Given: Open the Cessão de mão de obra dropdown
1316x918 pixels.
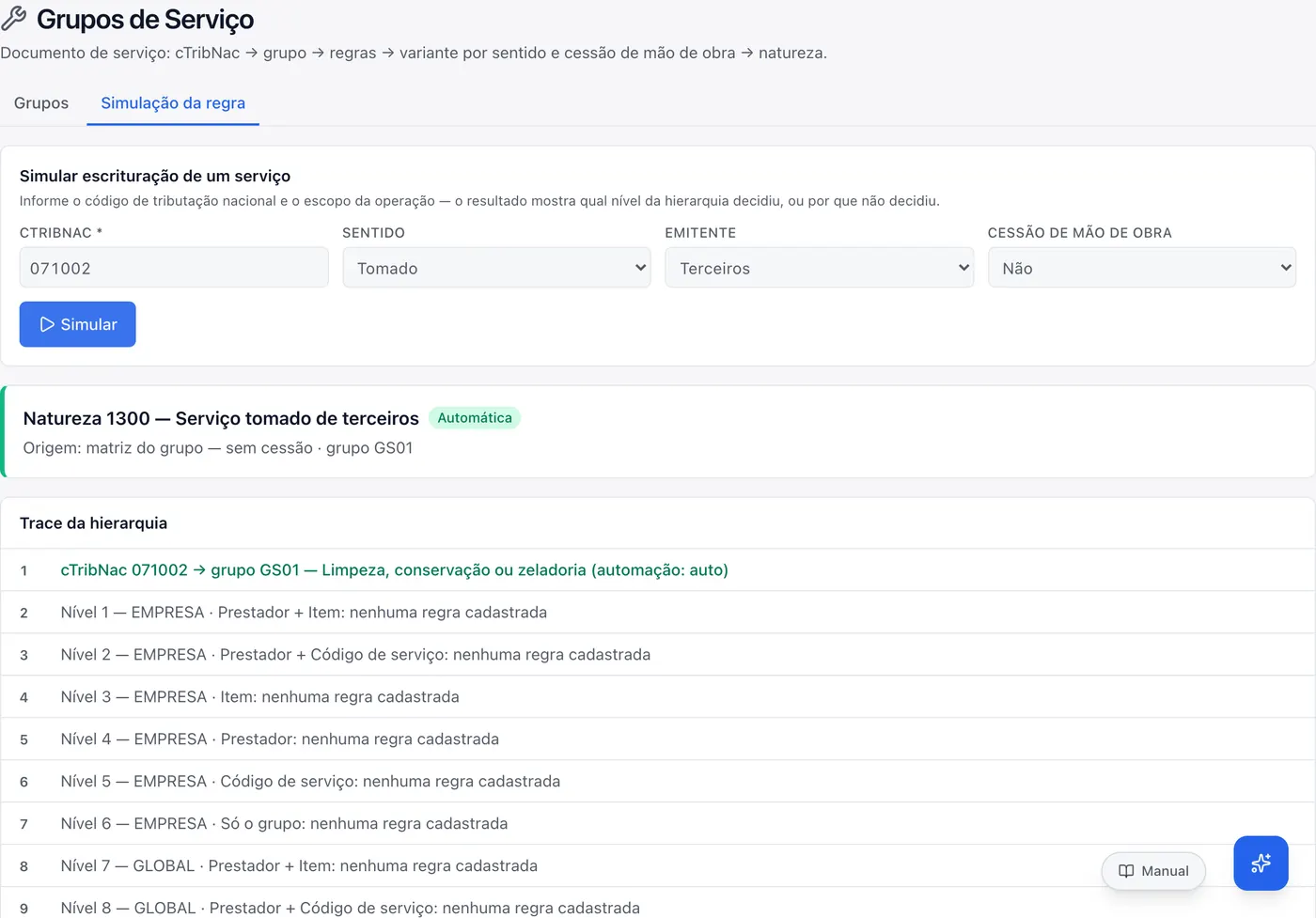Looking at the screenshot, I should (1141, 268).
